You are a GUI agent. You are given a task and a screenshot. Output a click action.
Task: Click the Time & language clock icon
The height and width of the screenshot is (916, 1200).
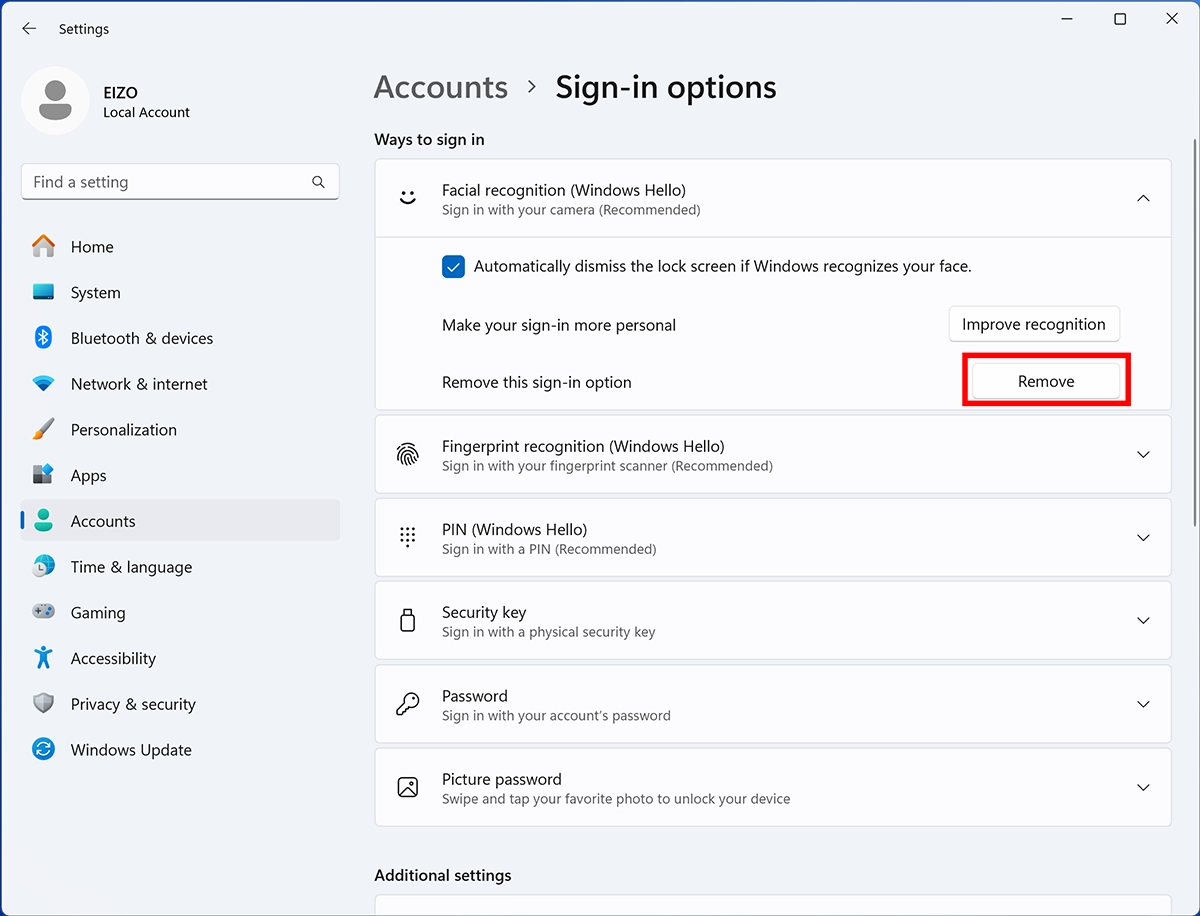43,567
